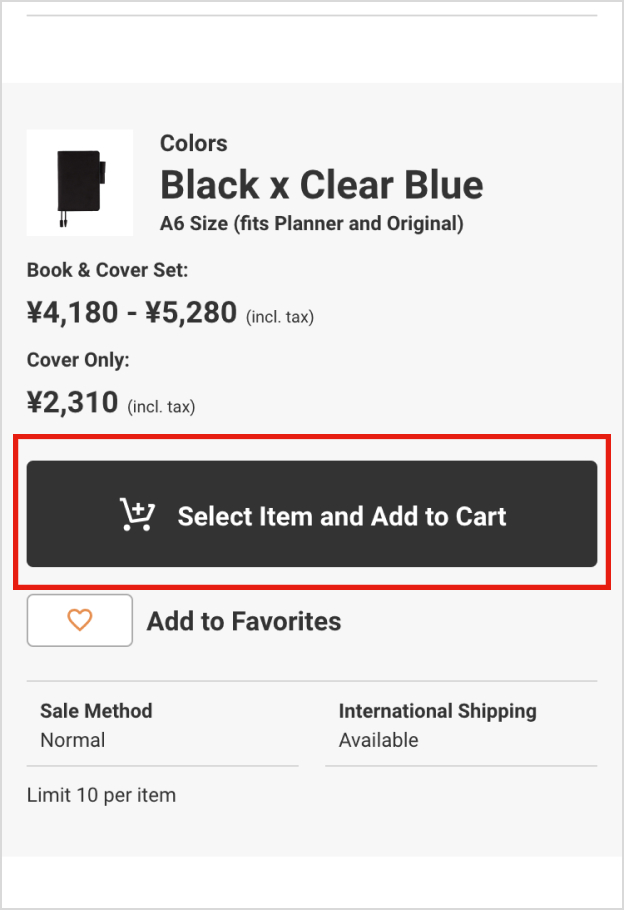Click the orange heart favorites icon
624x910 pixels.
pyautogui.click(x=80, y=620)
